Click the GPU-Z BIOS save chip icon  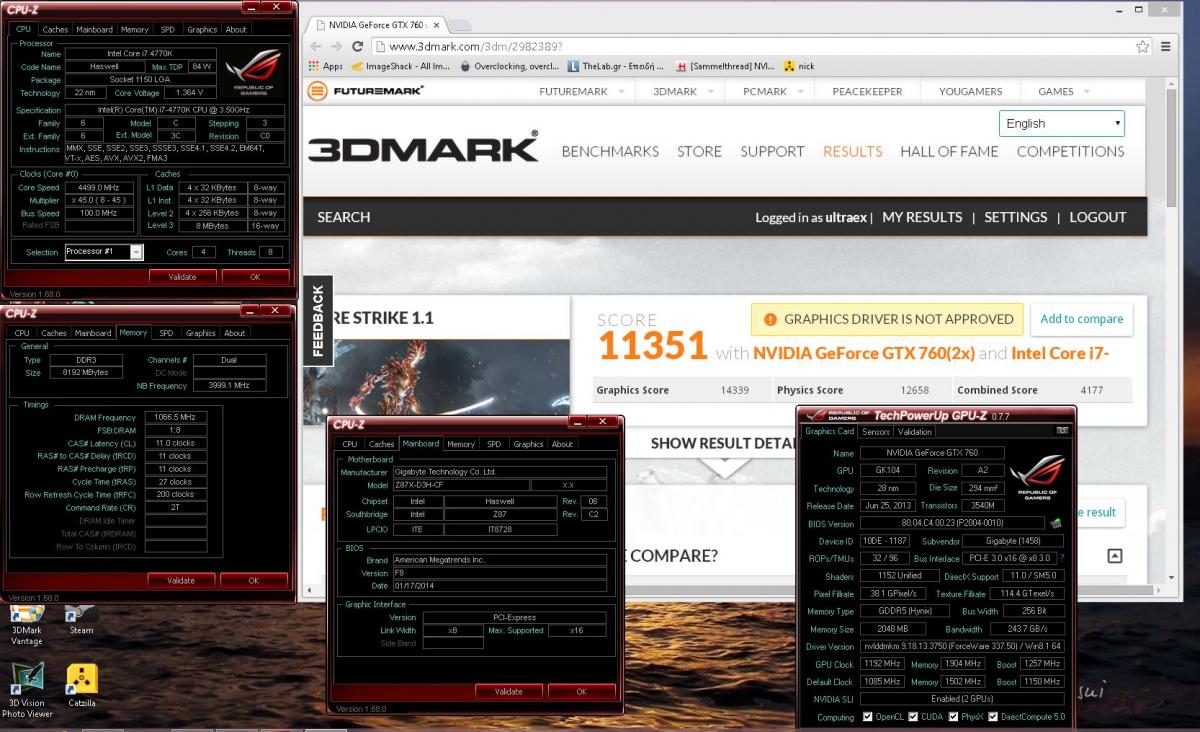pos(1056,522)
